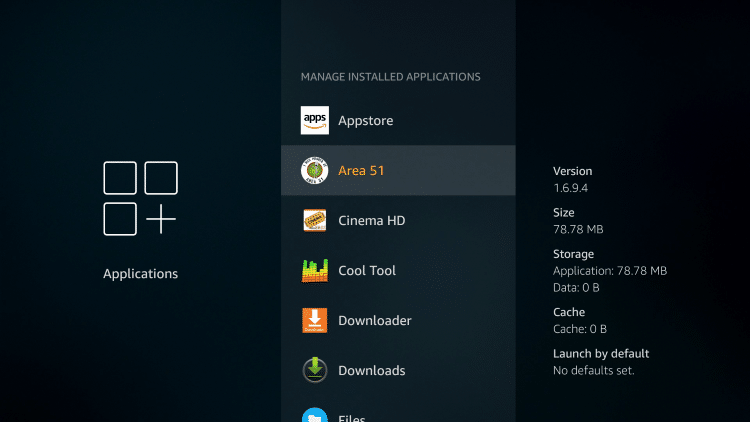Image resolution: width=750 pixels, height=422 pixels.
Task: Click the green Downloads arrow icon
Action: (x=315, y=370)
